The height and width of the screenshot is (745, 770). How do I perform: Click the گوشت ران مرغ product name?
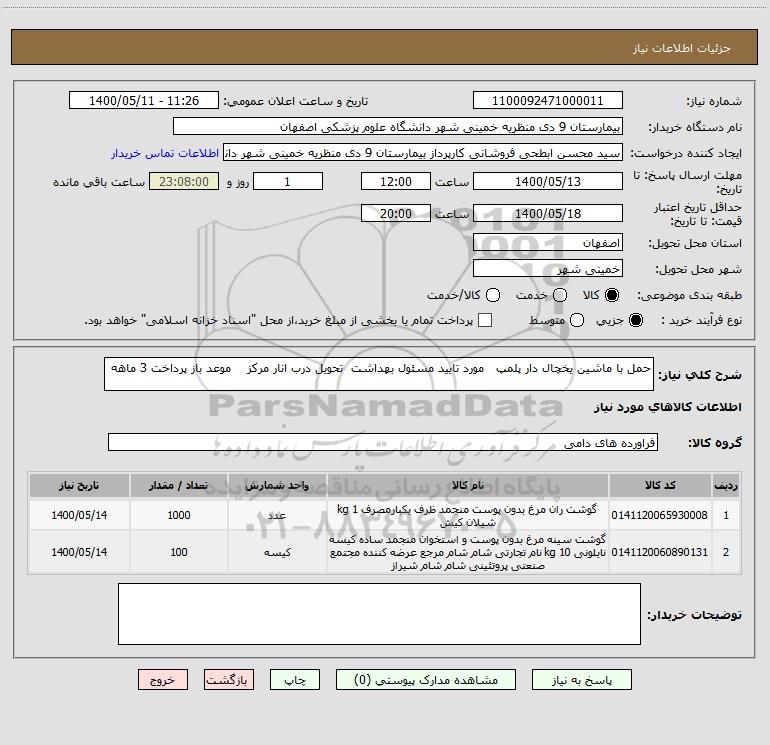(x=468, y=516)
